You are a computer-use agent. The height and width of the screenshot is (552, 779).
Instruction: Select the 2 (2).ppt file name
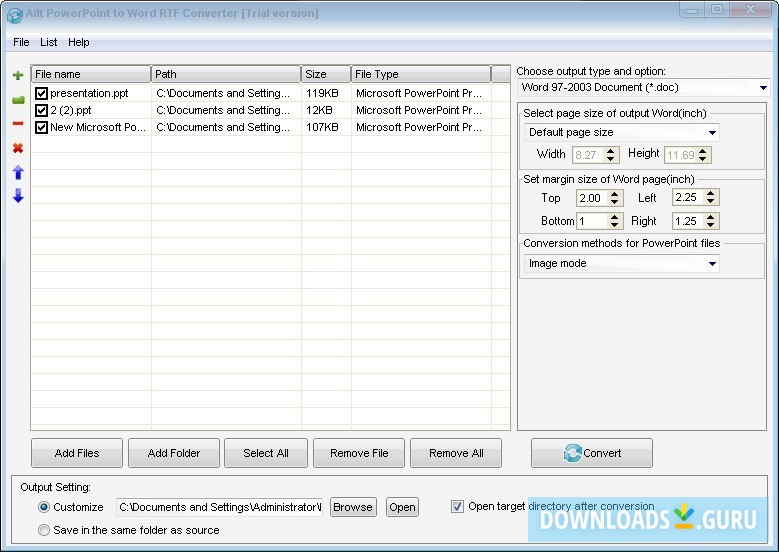point(71,110)
